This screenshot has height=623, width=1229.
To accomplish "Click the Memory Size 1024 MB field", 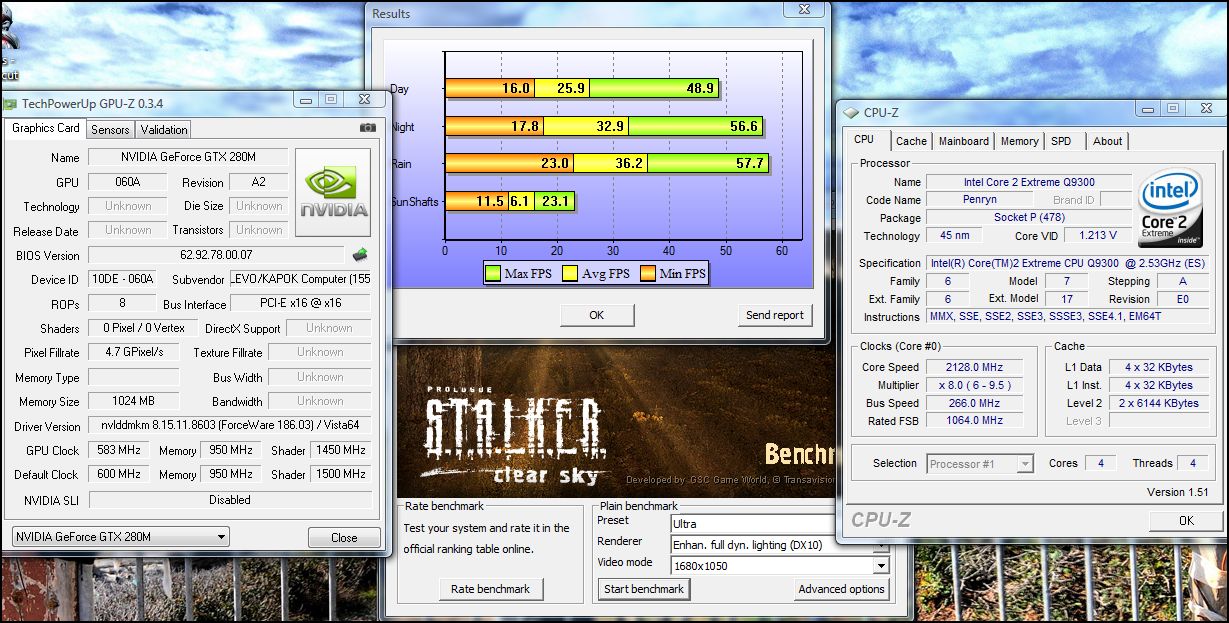I will pos(134,402).
